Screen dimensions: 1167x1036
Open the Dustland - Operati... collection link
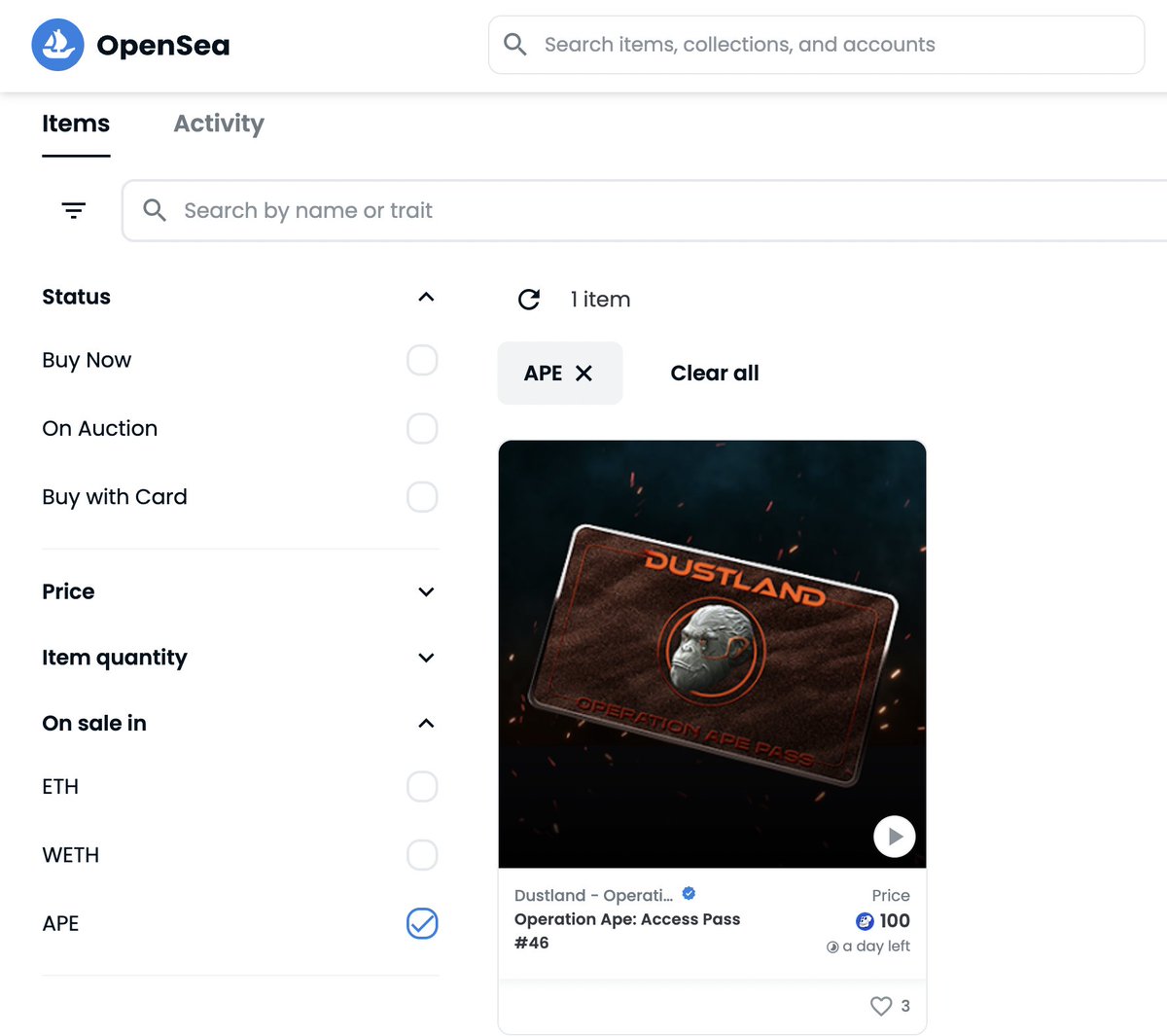point(593,895)
